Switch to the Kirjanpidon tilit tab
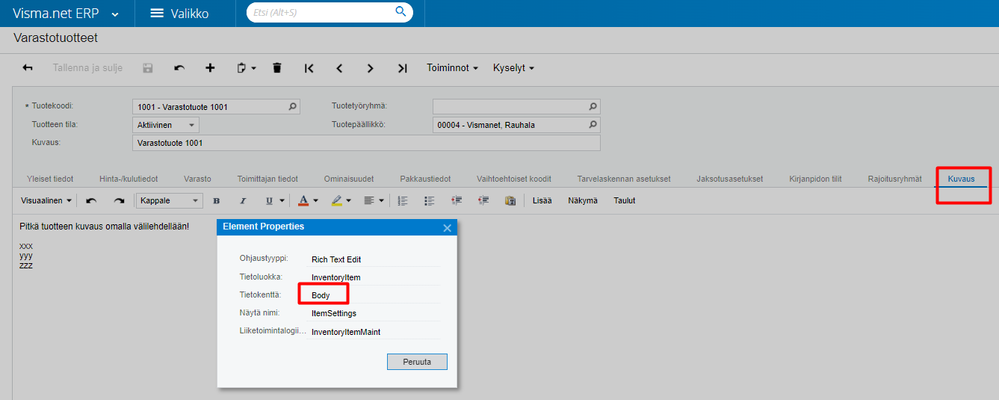The width and height of the screenshot is (999, 400). click(x=815, y=179)
